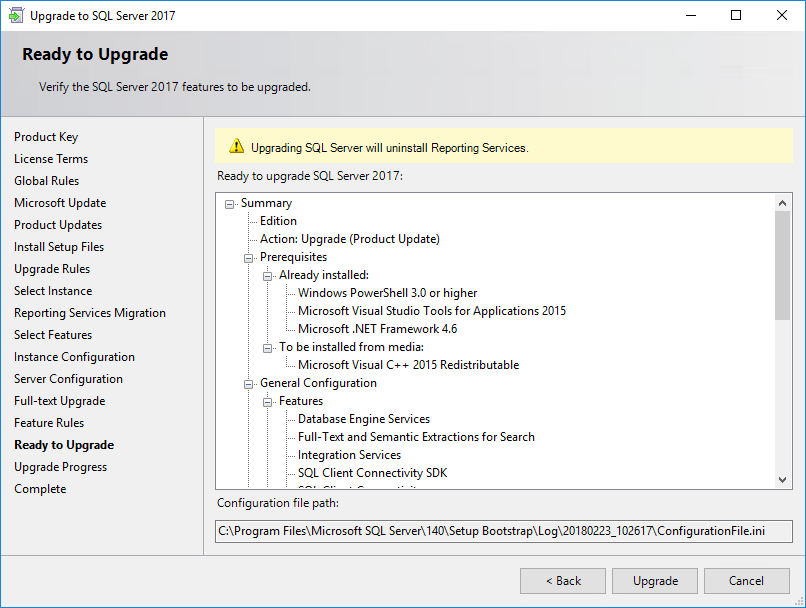Viewport: 806px width, 608px height.
Task: Open the License Terms step
Action: 51,159
